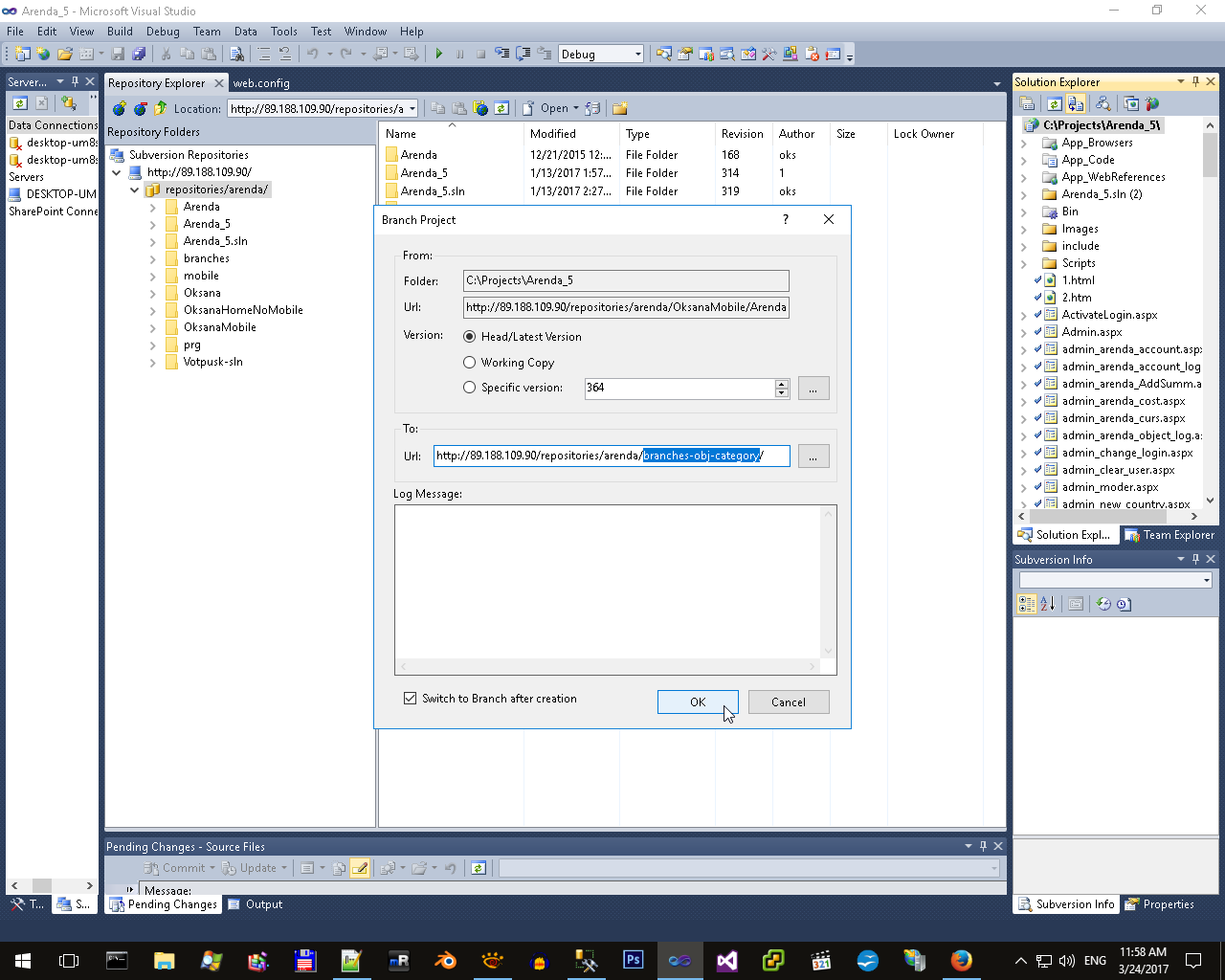Screen dimensions: 1225x980
Task: Click the Open File toolbar icon
Action: coord(65,54)
